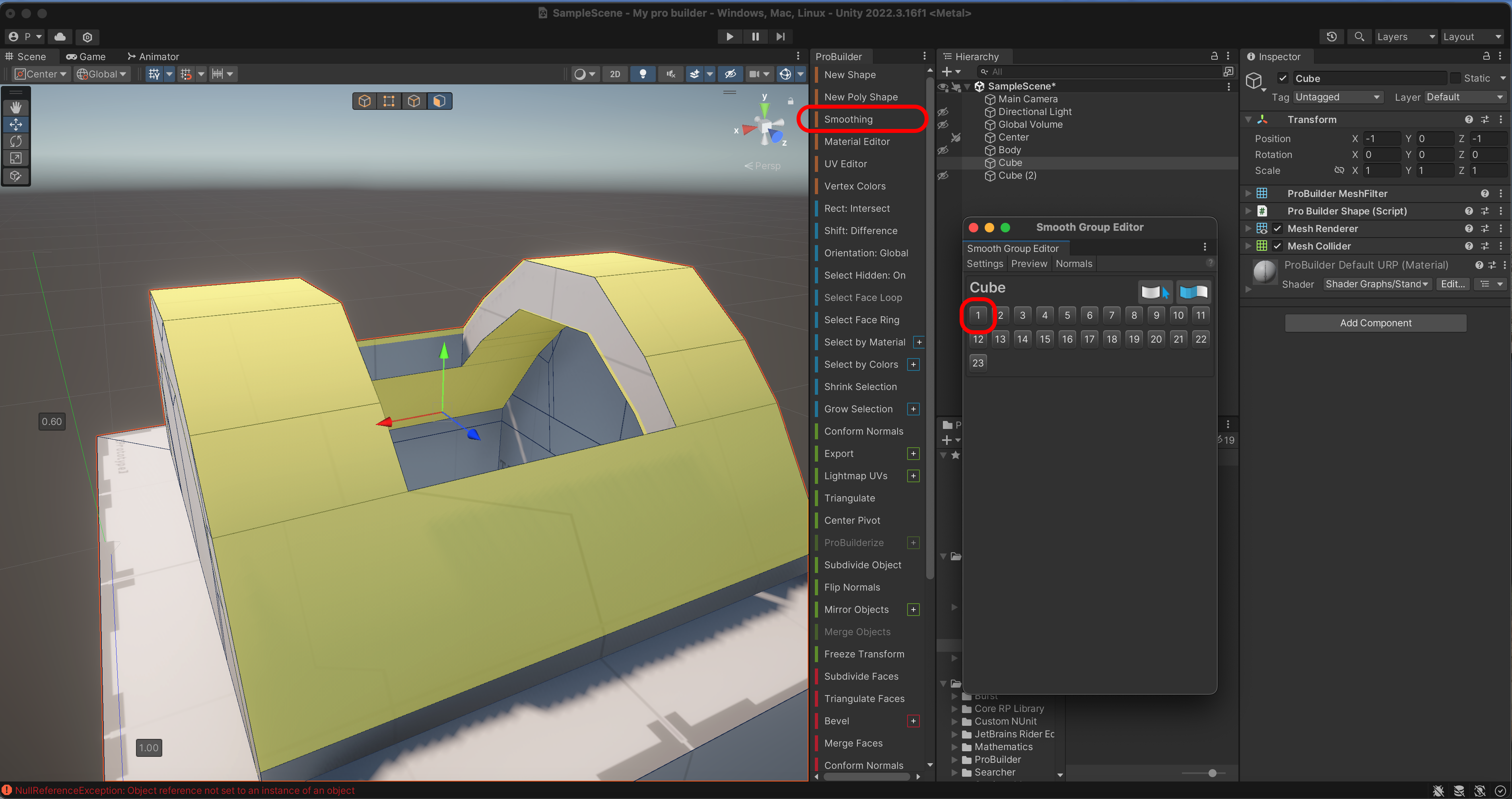Open the Animator tab
This screenshot has width=1512, height=799.
(153, 57)
